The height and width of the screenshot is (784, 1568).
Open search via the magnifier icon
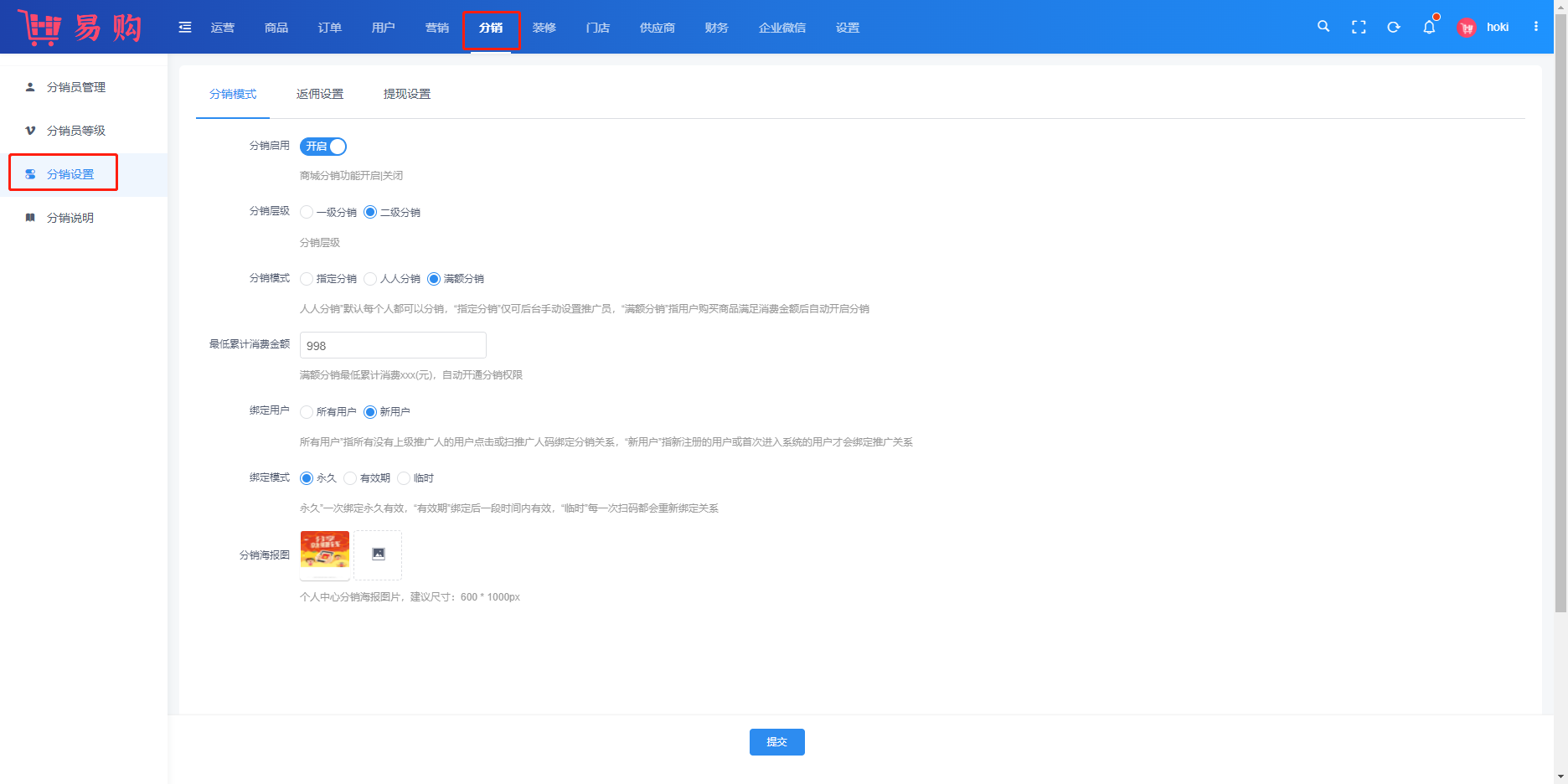pyautogui.click(x=1323, y=27)
